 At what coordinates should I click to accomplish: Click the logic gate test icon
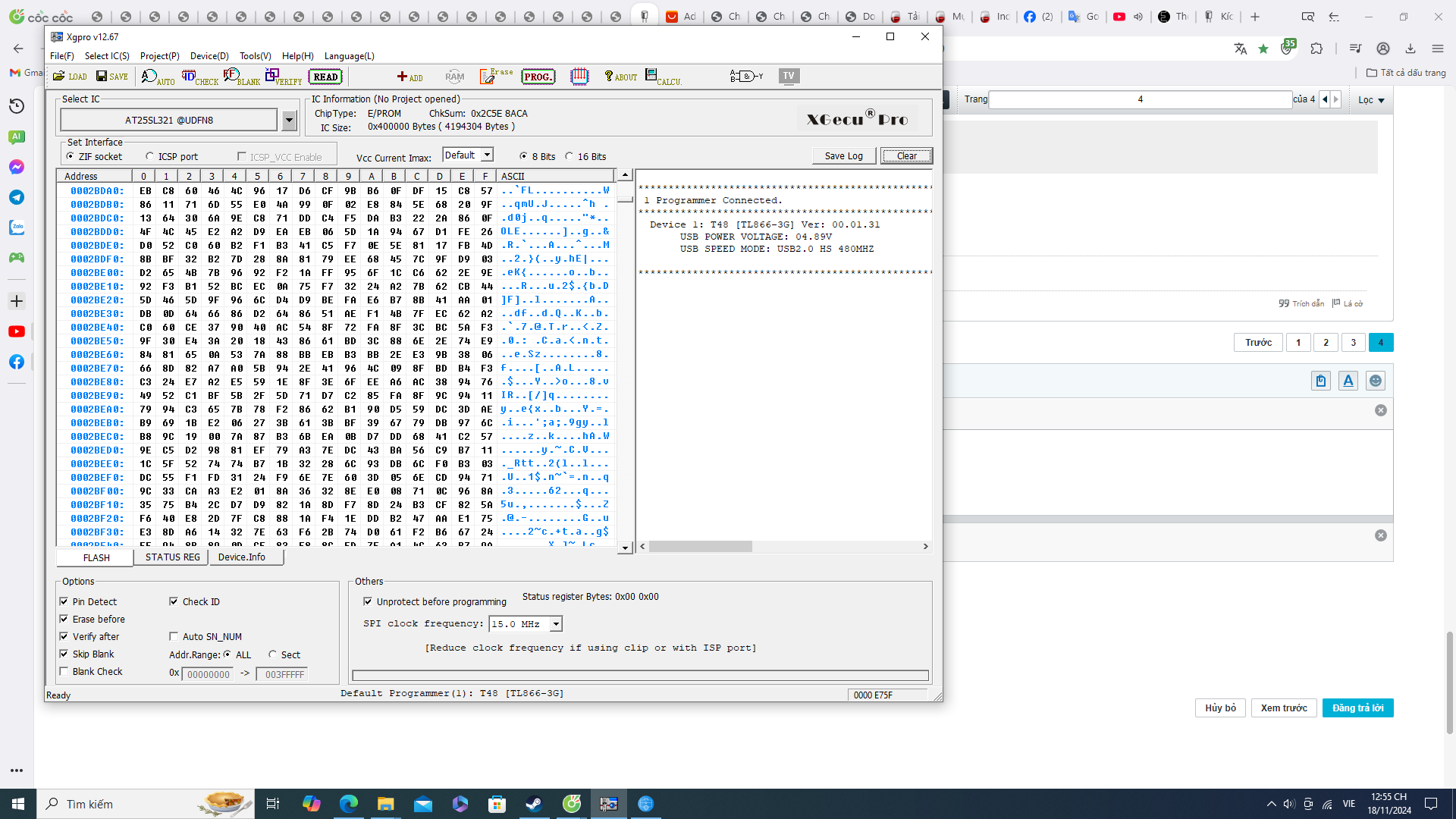coord(746,76)
